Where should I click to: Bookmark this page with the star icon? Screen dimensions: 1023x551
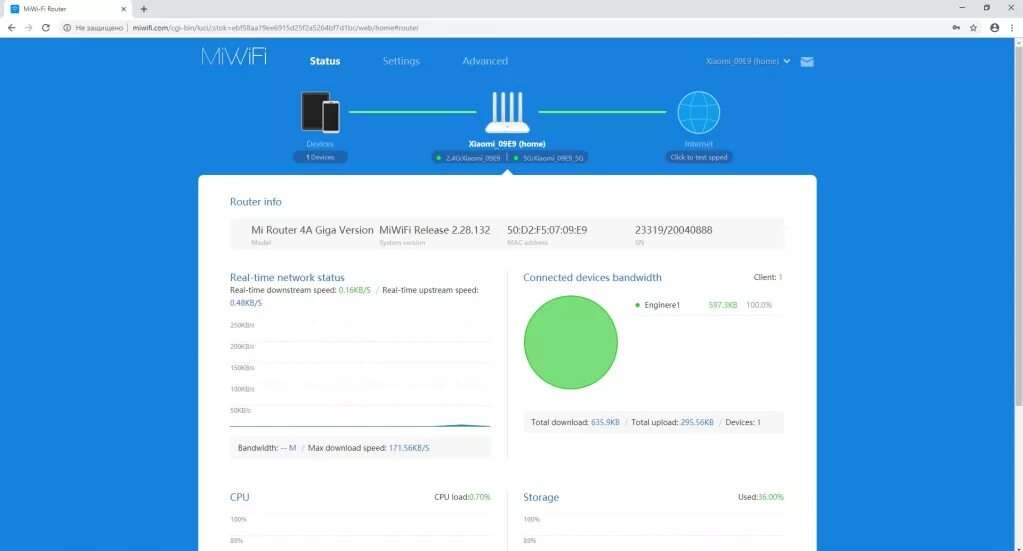point(973,27)
